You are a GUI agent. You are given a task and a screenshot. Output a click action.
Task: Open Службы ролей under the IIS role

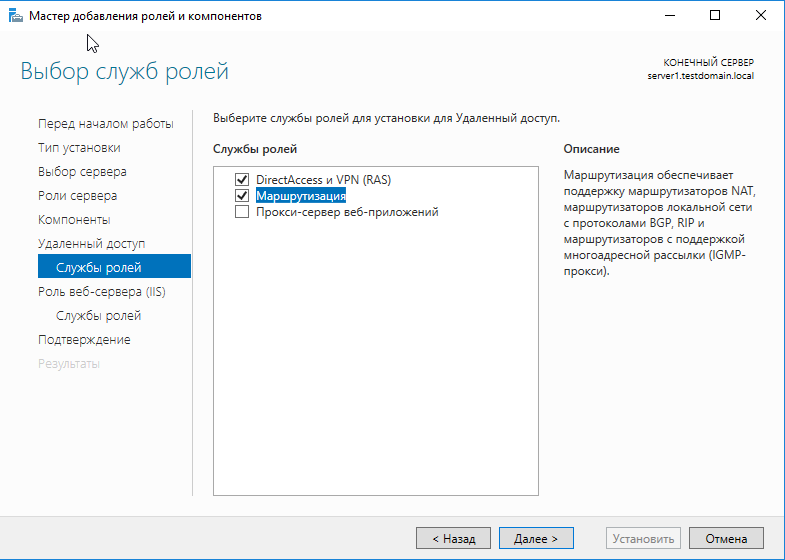point(99,316)
